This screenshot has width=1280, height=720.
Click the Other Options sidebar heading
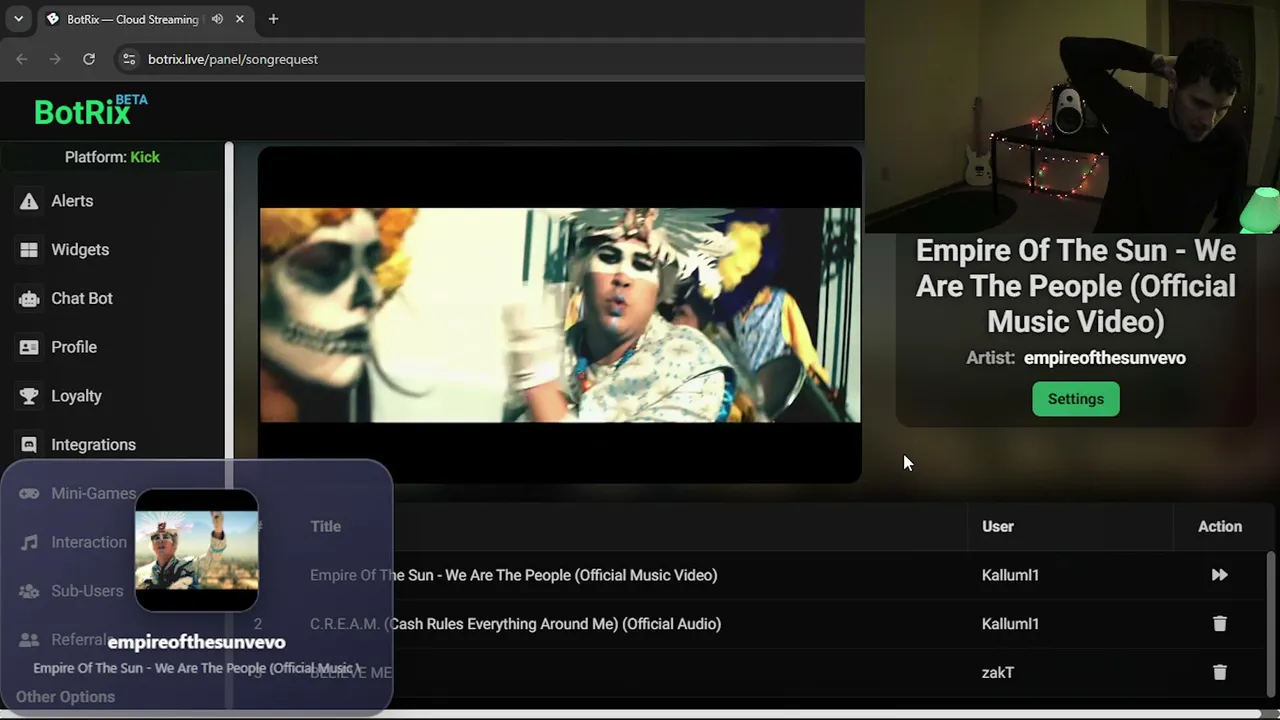click(65, 697)
